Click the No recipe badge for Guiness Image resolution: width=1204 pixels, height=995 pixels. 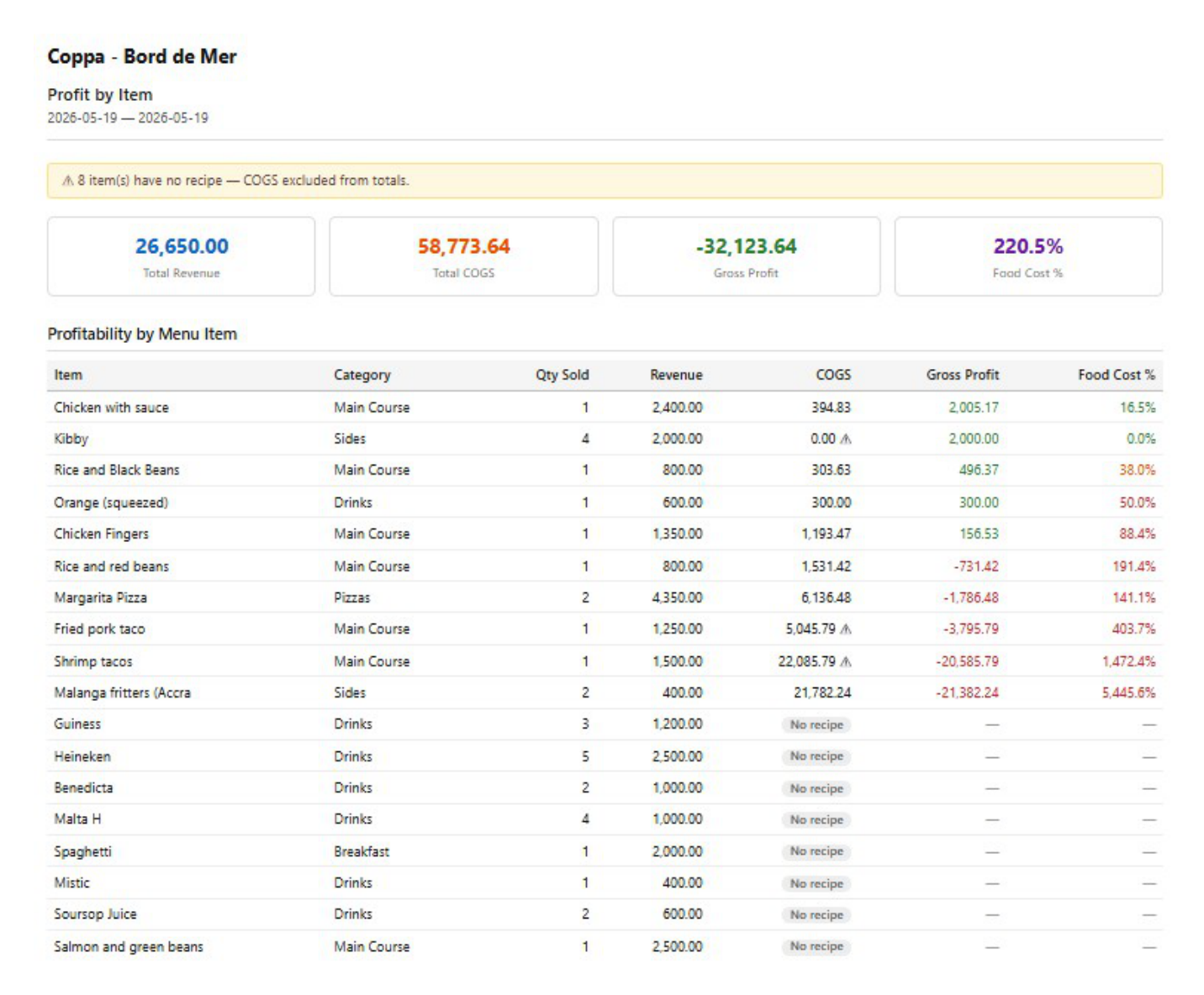[x=816, y=724]
